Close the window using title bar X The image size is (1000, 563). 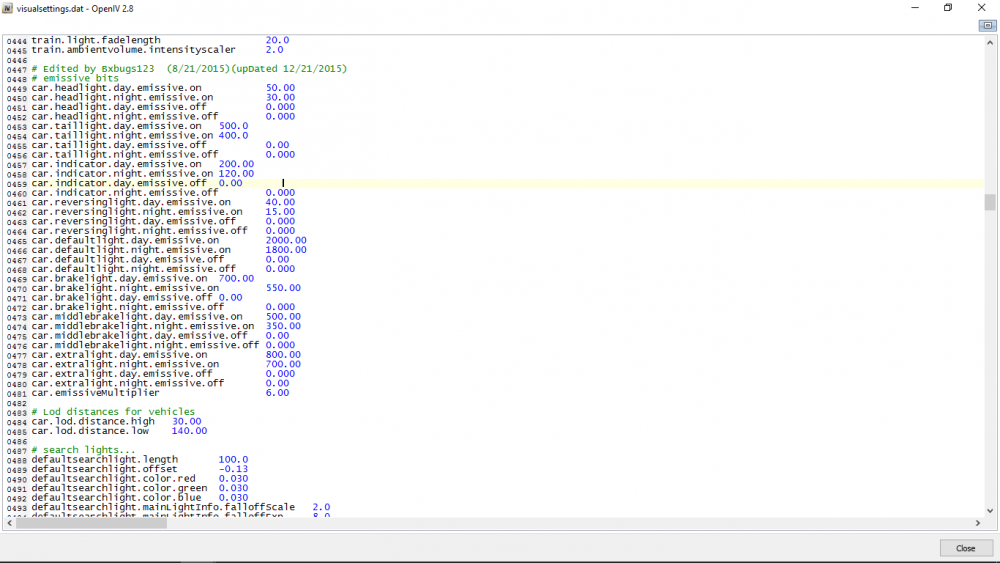point(982,8)
